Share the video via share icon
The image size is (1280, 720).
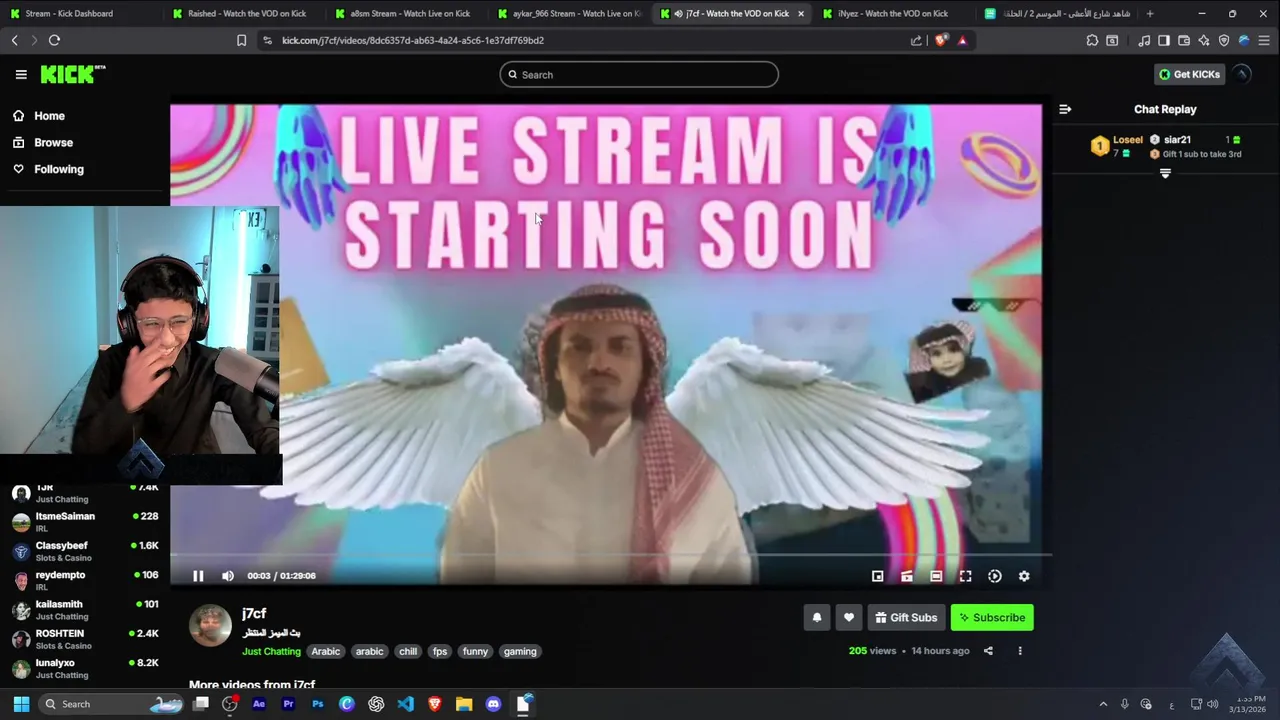[988, 651]
